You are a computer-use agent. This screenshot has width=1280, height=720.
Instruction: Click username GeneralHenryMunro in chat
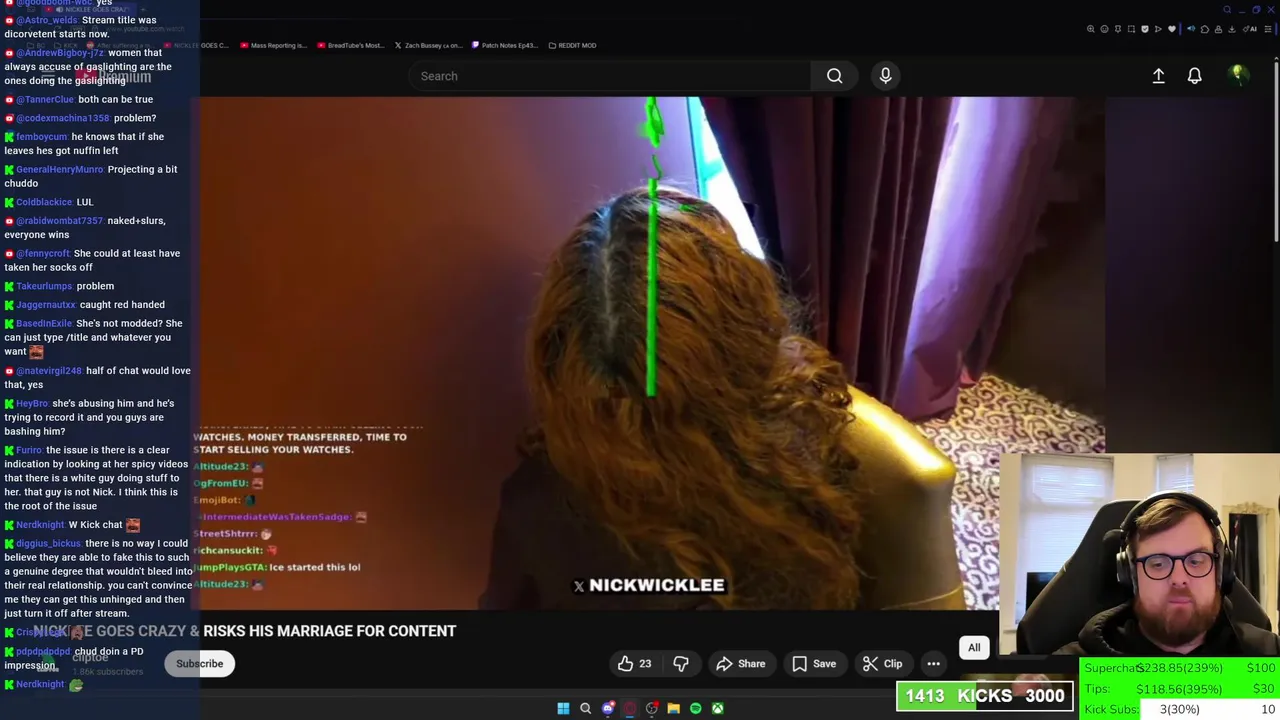60,170
